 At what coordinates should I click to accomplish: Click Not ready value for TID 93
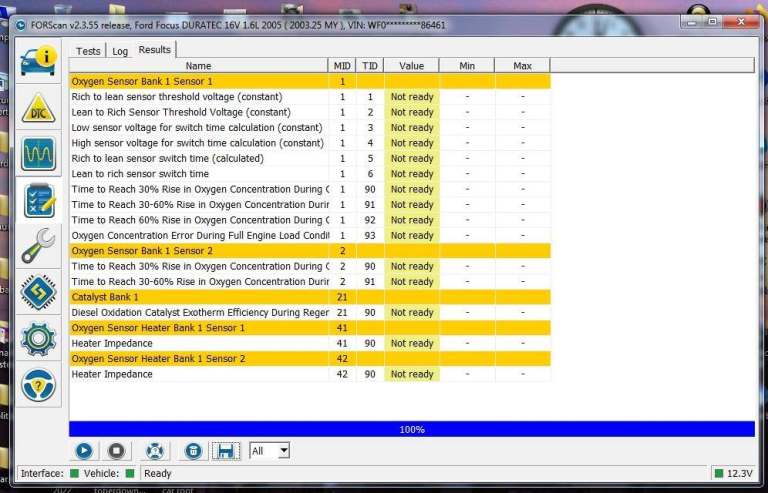tap(412, 235)
